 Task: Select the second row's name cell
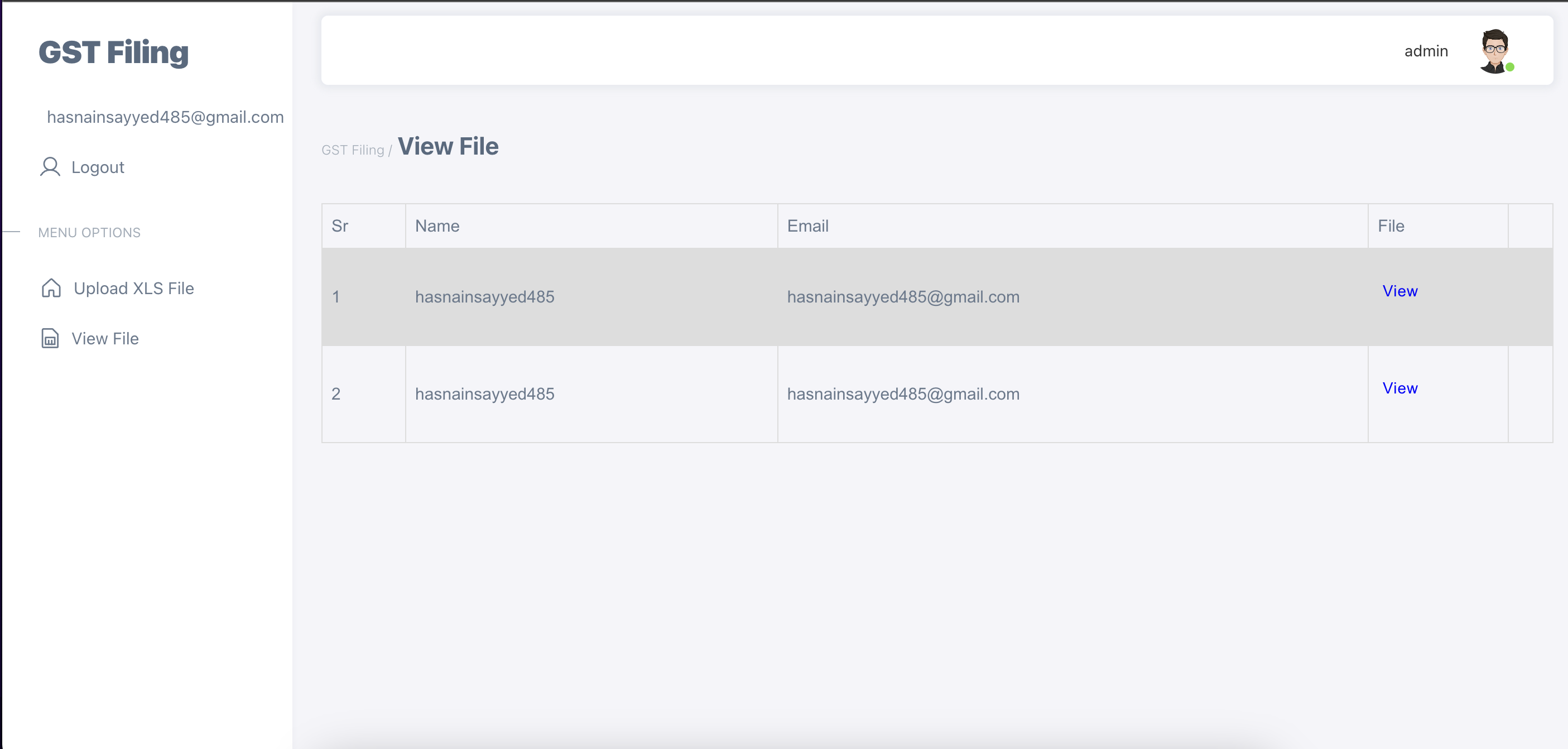pos(484,394)
